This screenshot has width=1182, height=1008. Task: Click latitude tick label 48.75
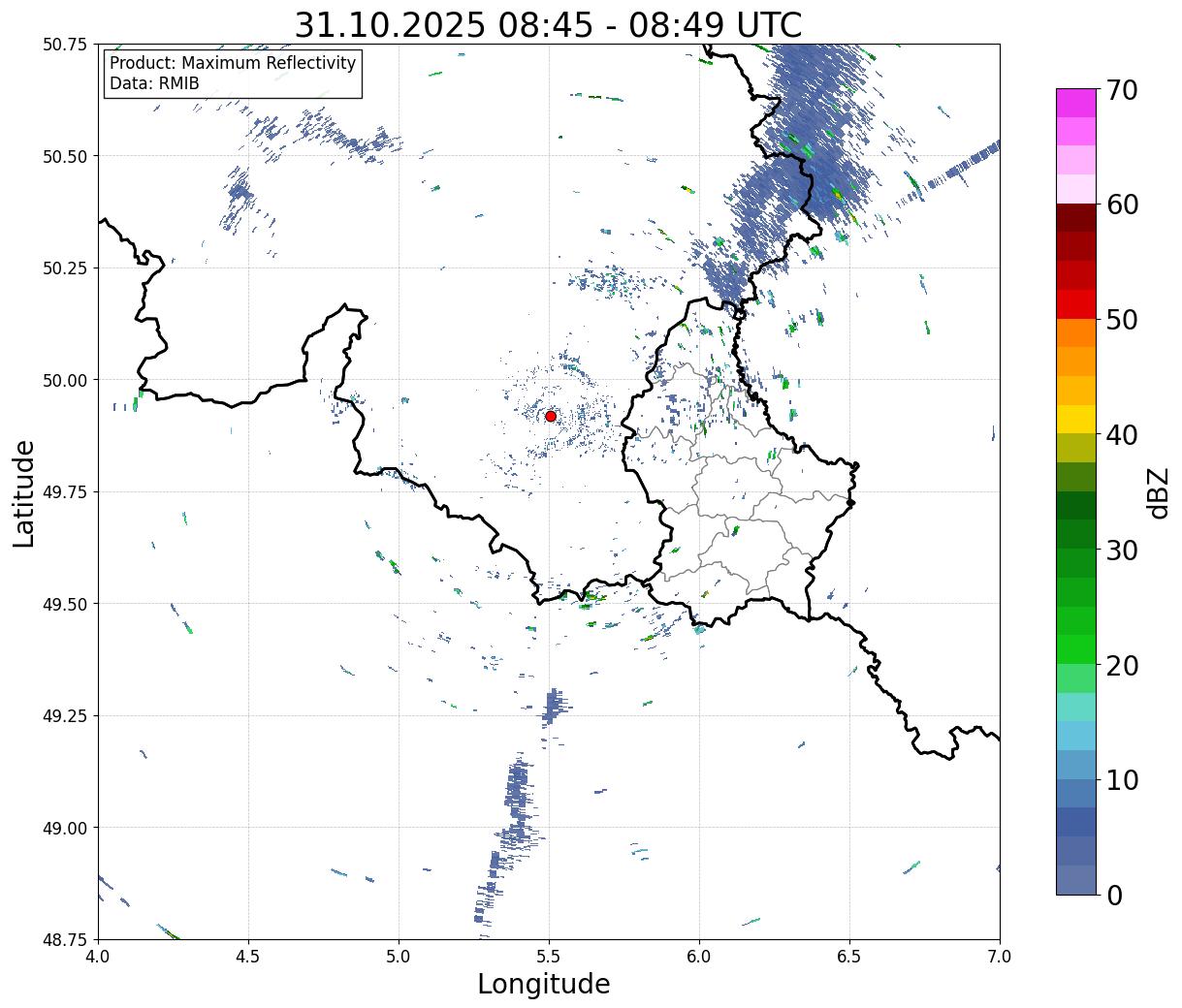pyautogui.click(x=65, y=939)
